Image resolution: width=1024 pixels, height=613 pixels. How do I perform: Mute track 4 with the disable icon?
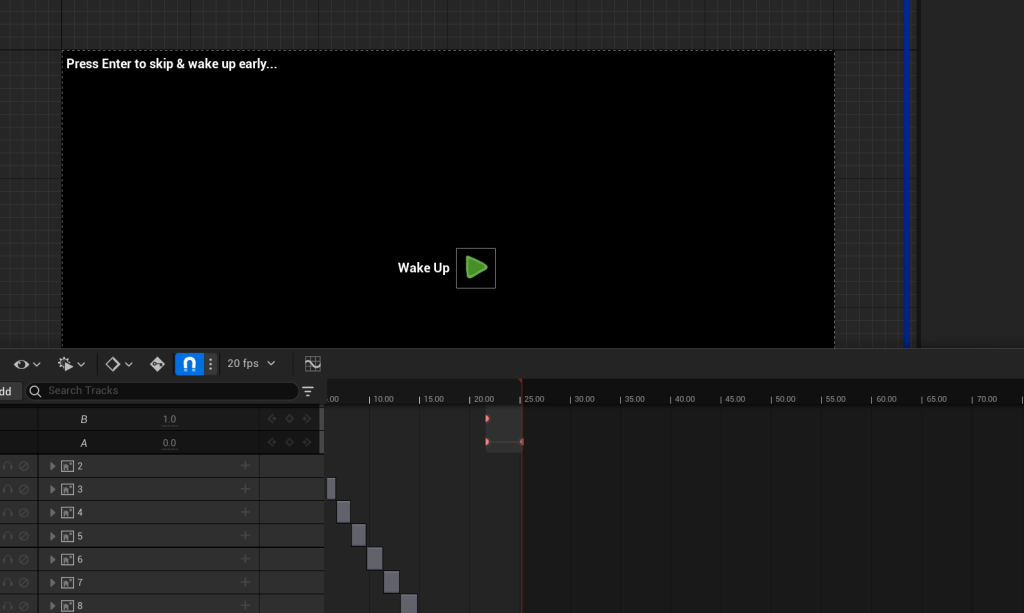(24, 513)
